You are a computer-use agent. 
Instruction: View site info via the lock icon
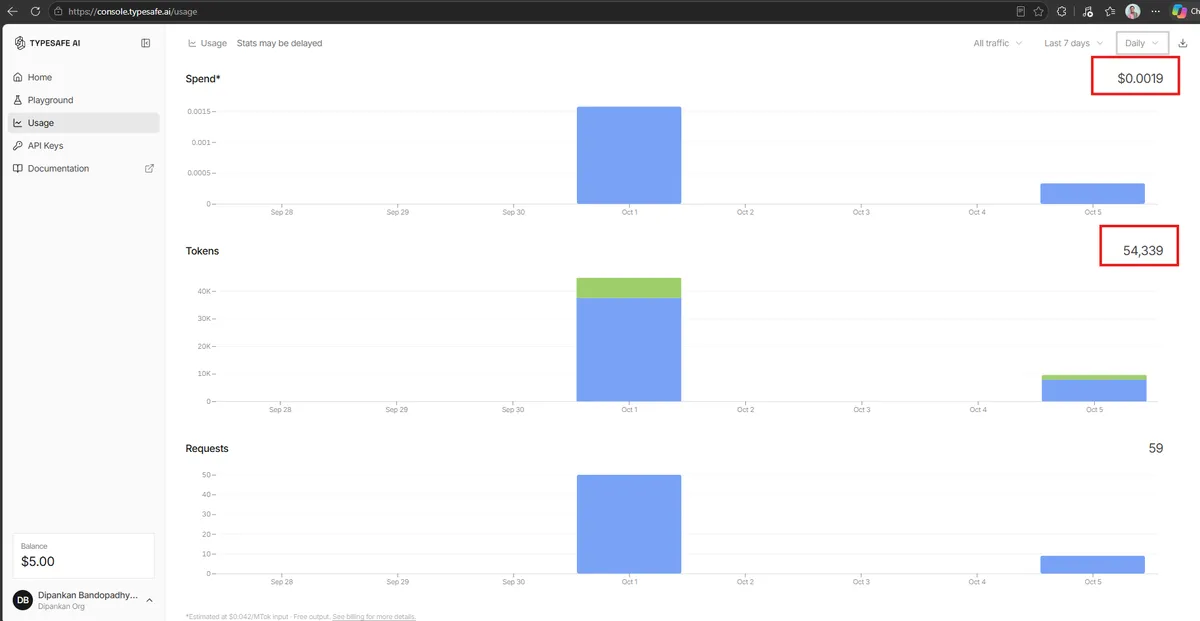tap(59, 11)
